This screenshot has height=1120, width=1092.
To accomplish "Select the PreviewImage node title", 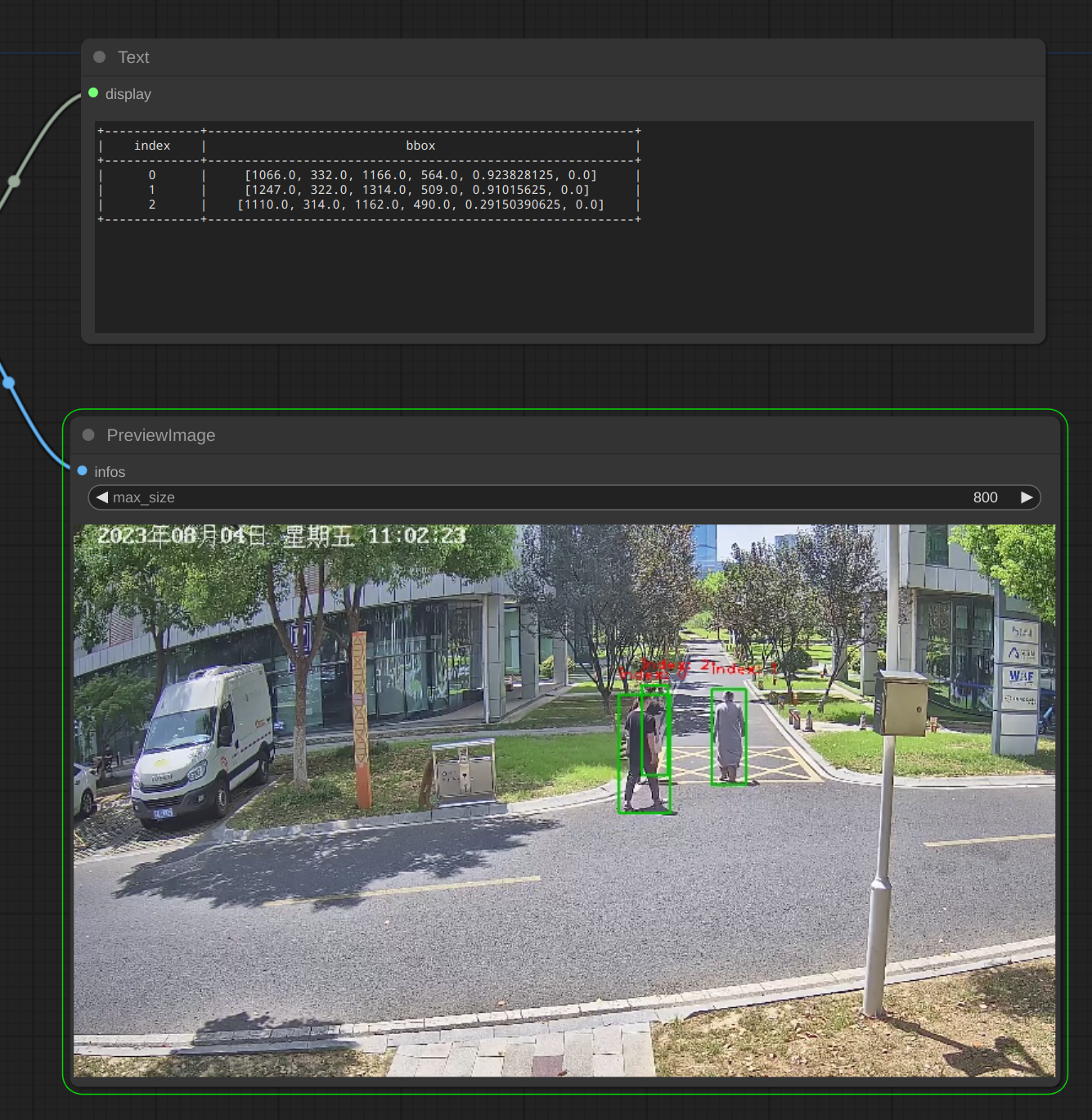I will coord(161,435).
